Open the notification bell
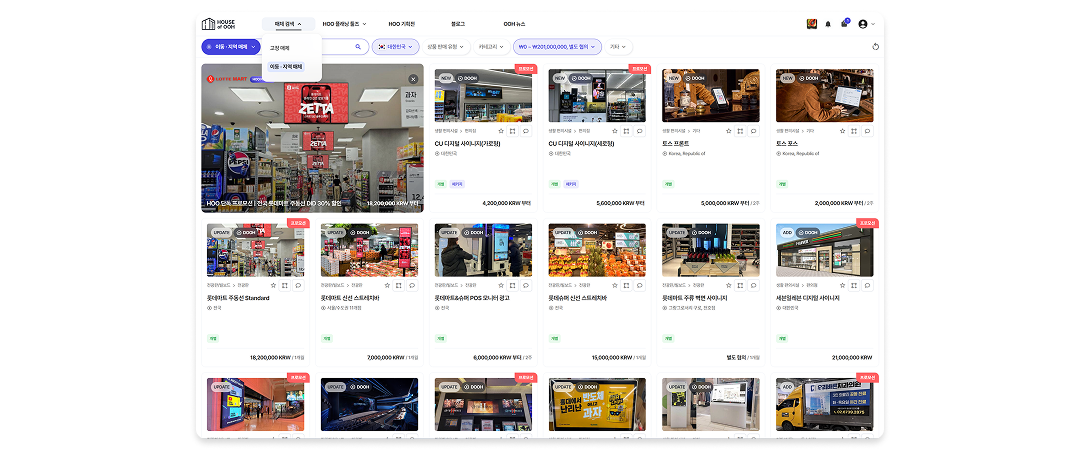Screen dimensions: 1080x450 pyautogui.click(x=828, y=24)
